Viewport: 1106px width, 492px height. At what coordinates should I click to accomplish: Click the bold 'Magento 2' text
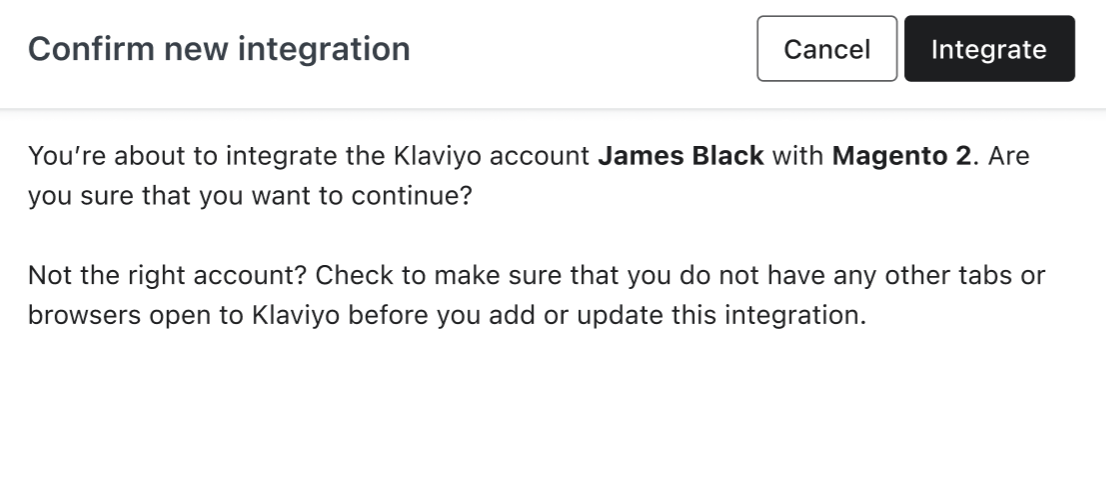tap(900, 157)
